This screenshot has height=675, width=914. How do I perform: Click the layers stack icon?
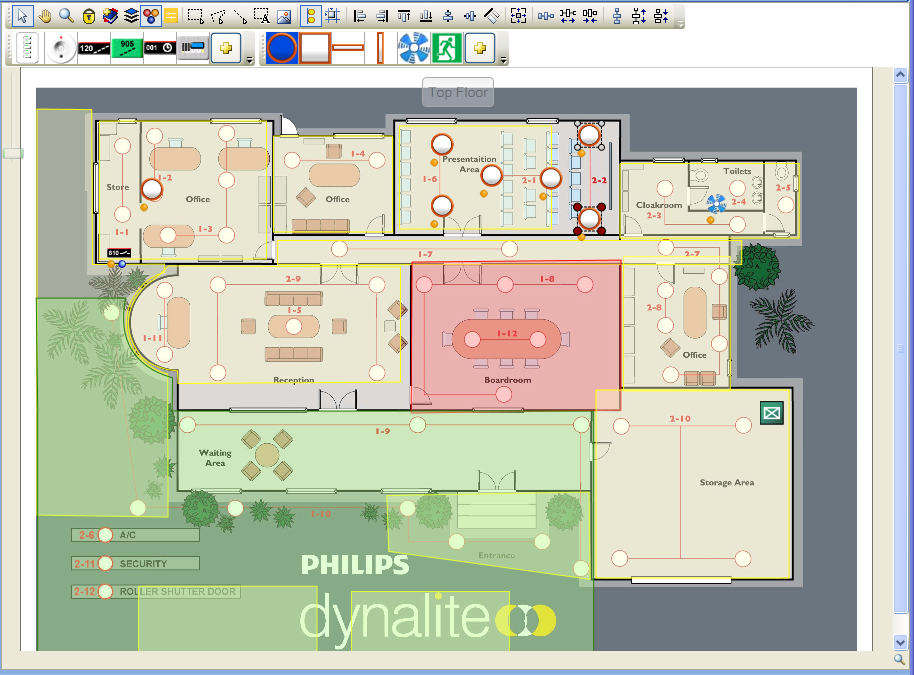click(130, 15)
